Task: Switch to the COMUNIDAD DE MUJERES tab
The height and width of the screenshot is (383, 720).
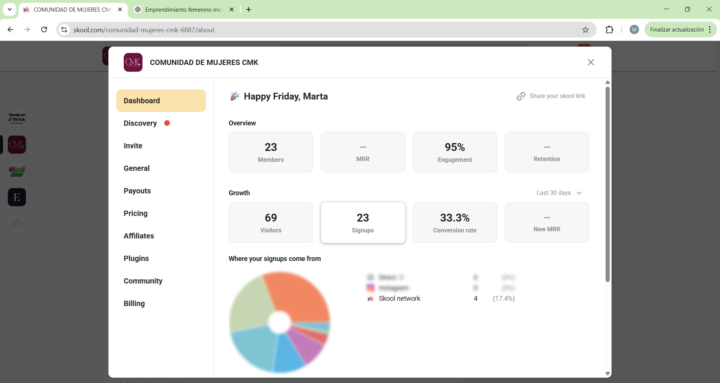Action: point(73,10)
